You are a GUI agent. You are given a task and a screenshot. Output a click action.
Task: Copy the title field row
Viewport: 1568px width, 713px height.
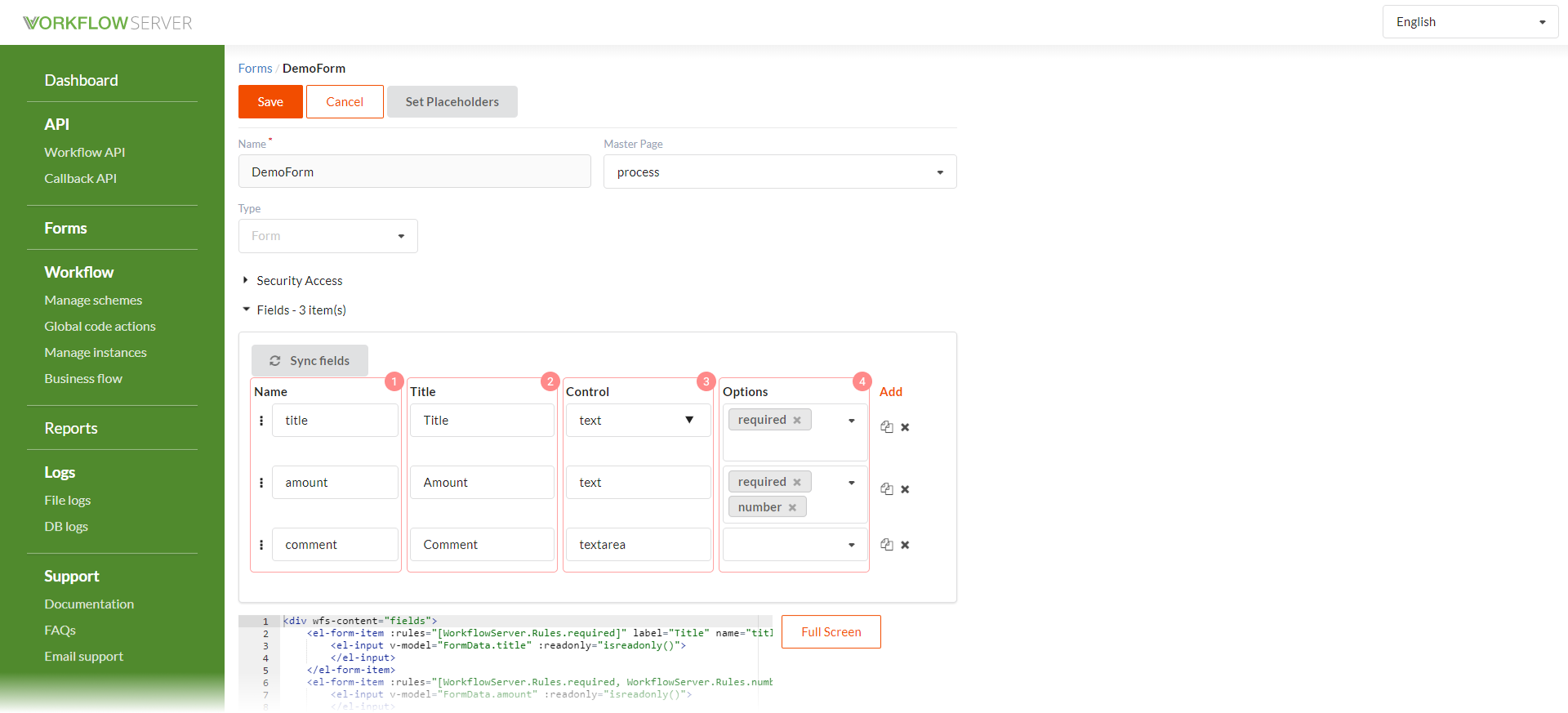887,427
